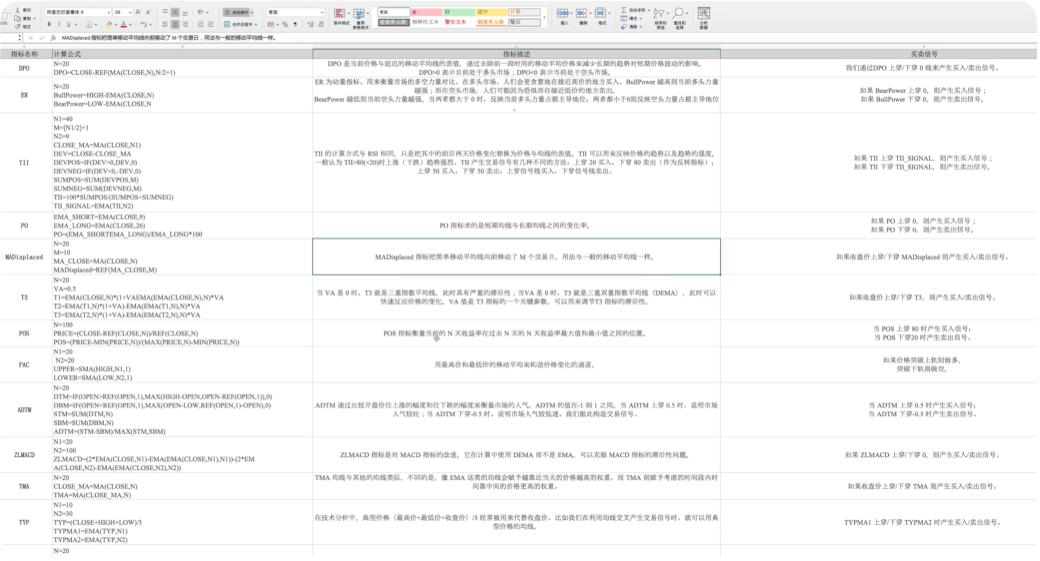Viewport: 1040px width, 561px height.
Task: Open the number format dropdown
Action: [322, 12]
